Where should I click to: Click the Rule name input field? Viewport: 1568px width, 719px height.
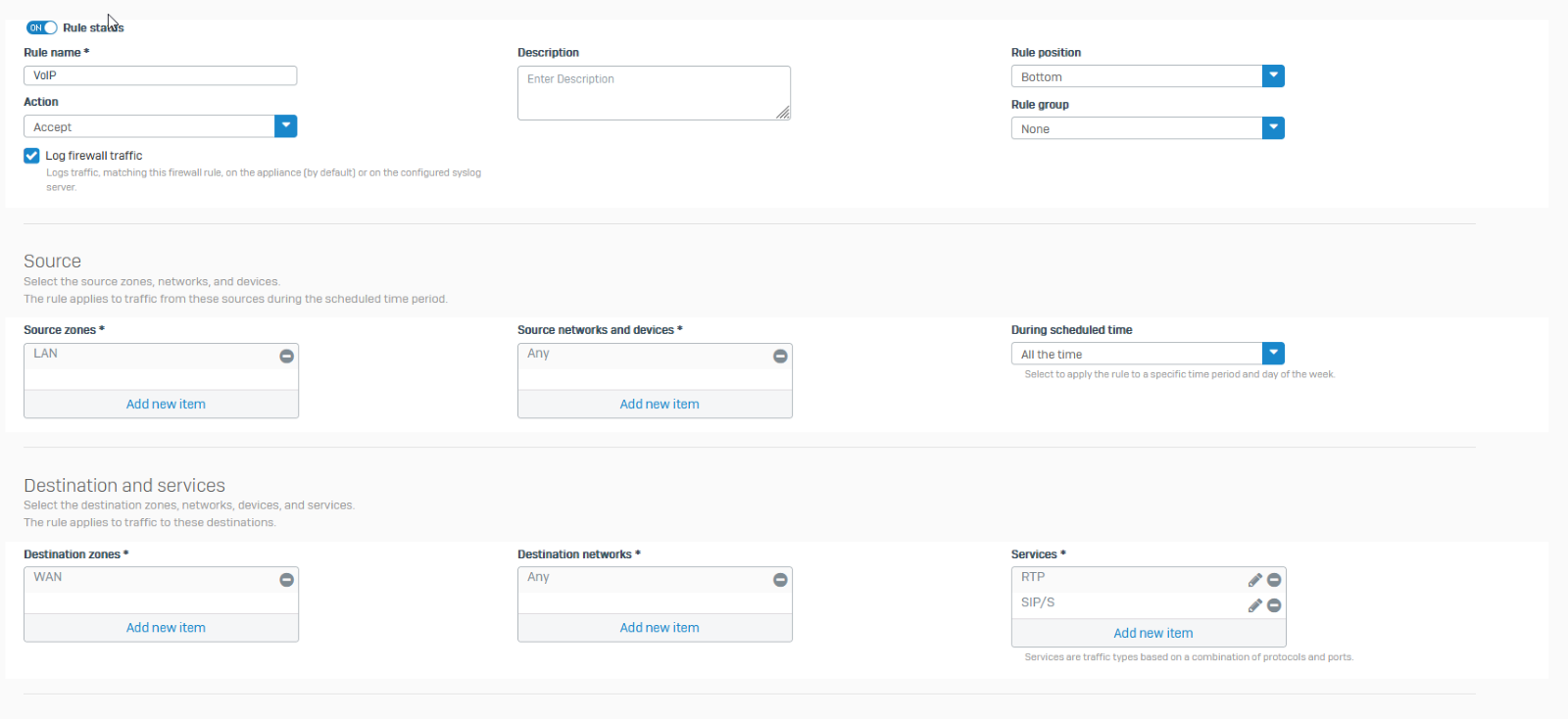[160, 75]
